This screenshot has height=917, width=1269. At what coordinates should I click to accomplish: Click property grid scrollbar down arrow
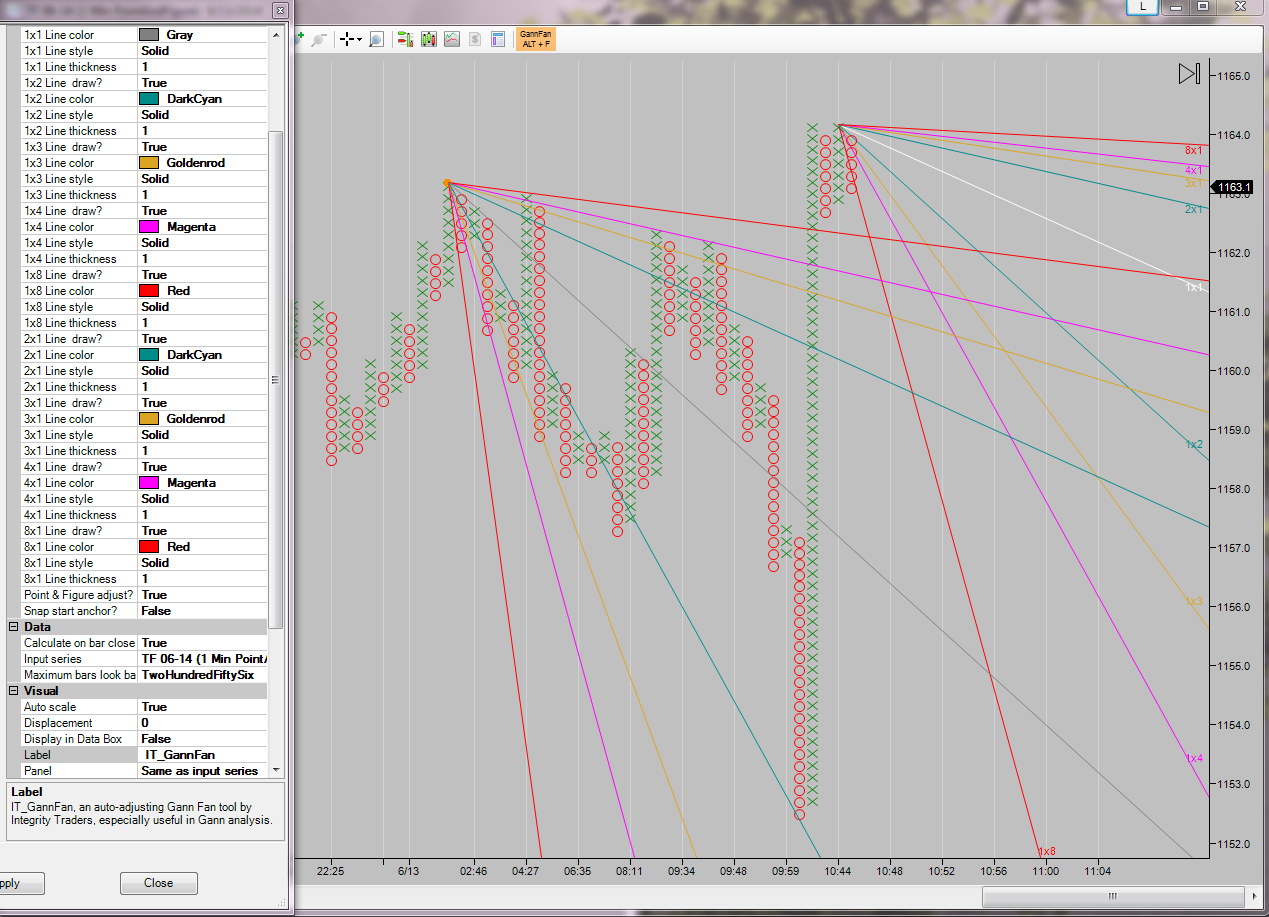coord(277,771)
